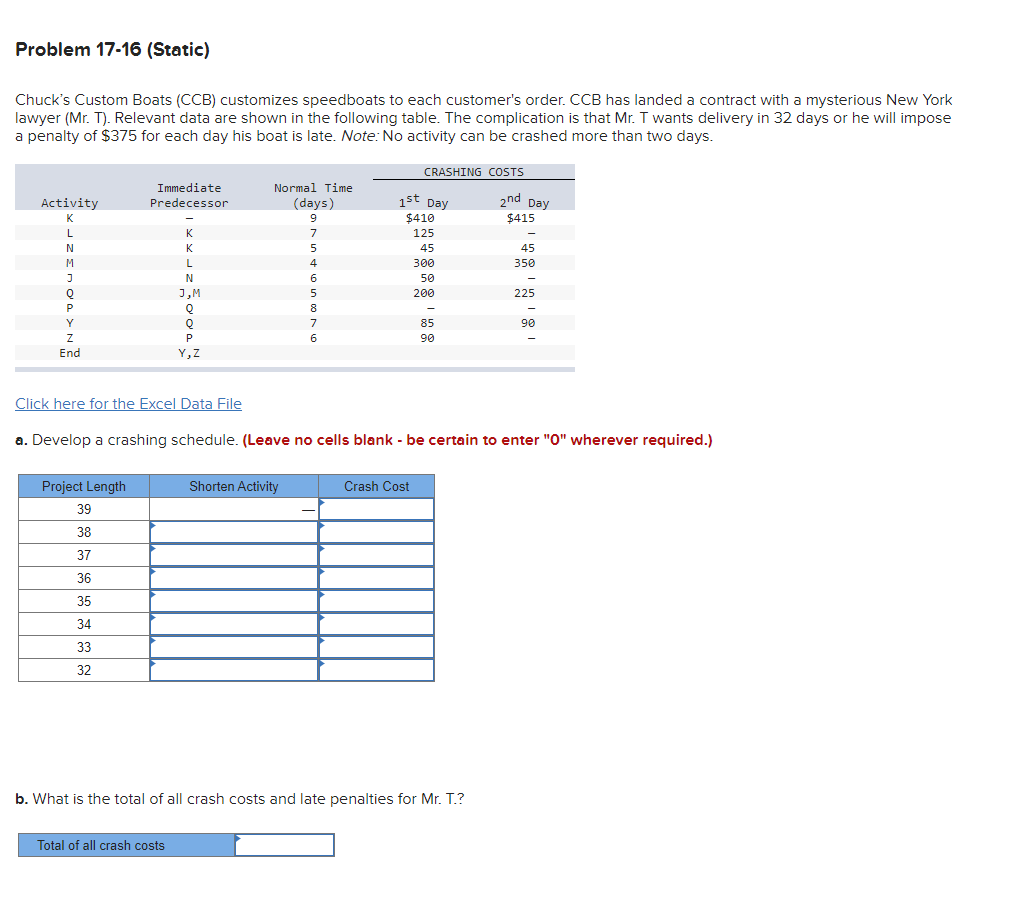Viewport: 1030px width, 921px height.
Task: Click the 225 second-day cost for activity Q
Action: 524,293
